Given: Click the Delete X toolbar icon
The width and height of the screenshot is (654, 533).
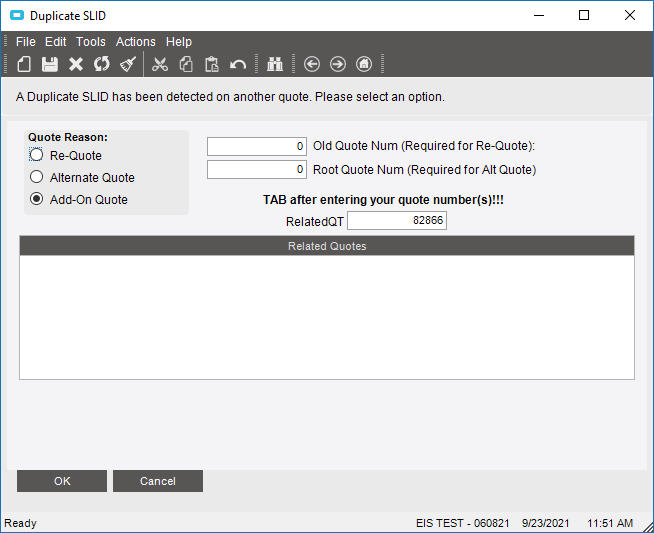Looking at the screenshot, I should [76, 64].
